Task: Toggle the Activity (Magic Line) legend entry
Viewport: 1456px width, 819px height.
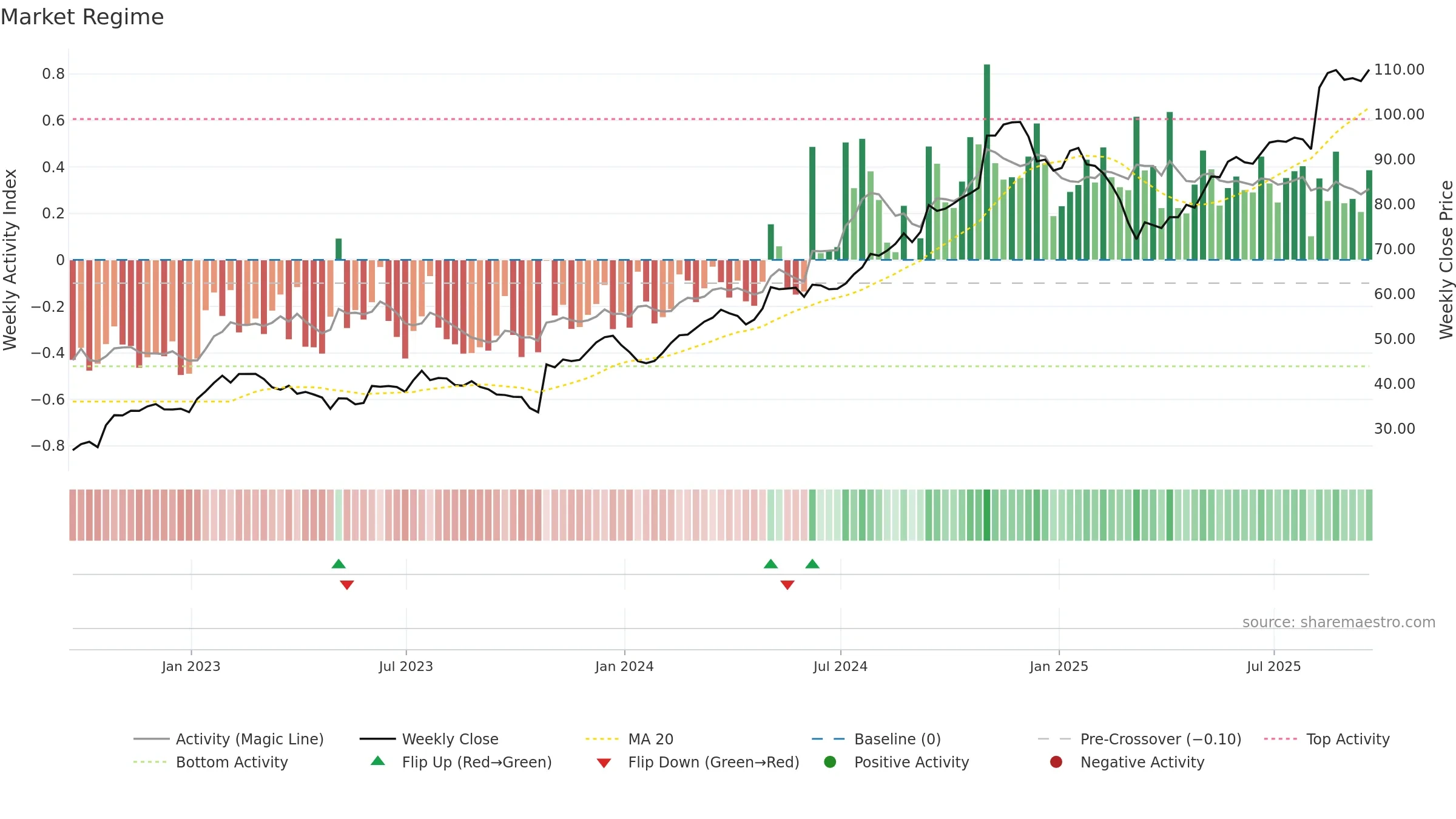Action: pyautogui.click(x=229, y=739)
